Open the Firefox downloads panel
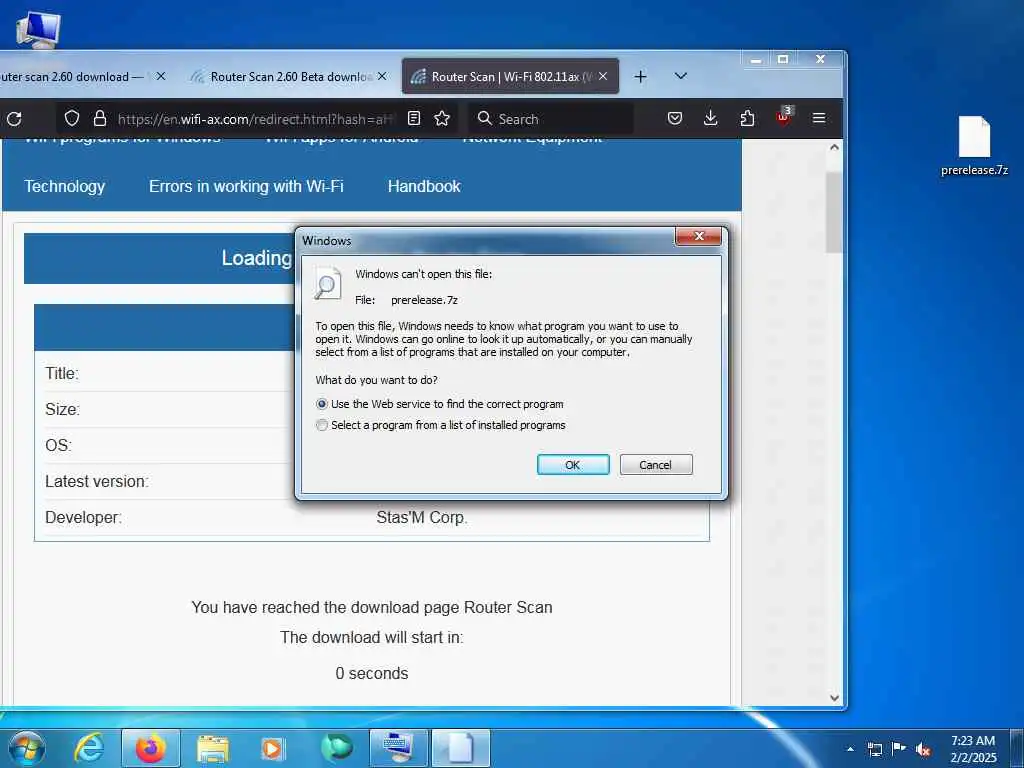Screen dimensions: 1024x768 pyautogui.click(x=711, y=118)
